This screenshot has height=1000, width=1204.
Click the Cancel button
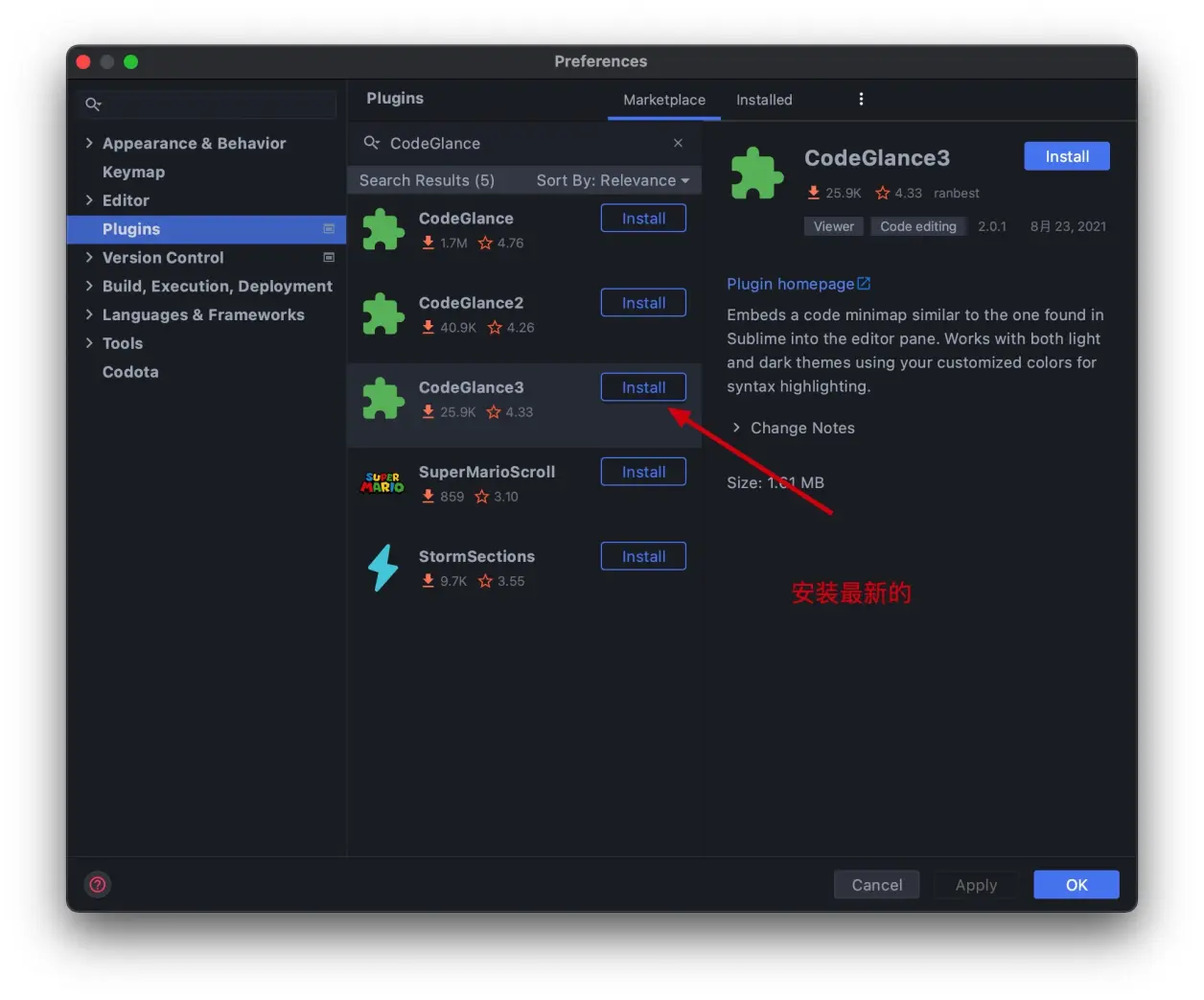877,885
